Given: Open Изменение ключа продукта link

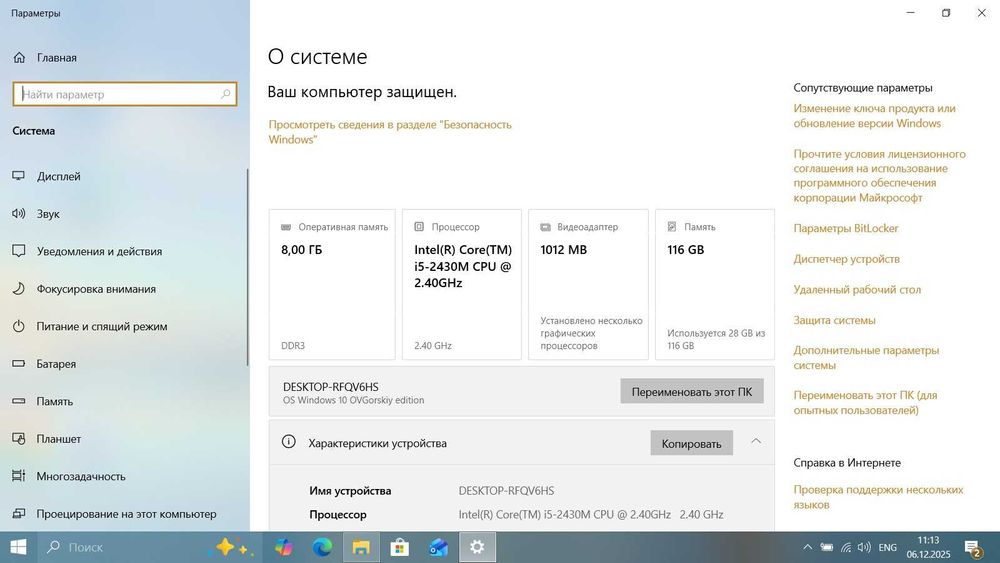Looking at the screenshot, I should pyautogui.click(x=874, y=116).
